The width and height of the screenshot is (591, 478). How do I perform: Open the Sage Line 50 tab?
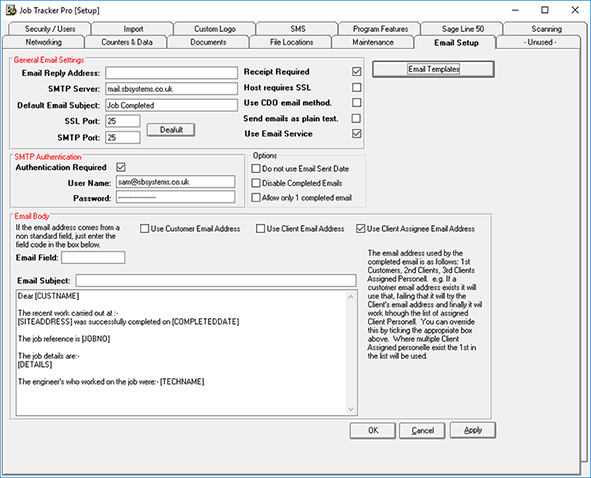point(462,29)
